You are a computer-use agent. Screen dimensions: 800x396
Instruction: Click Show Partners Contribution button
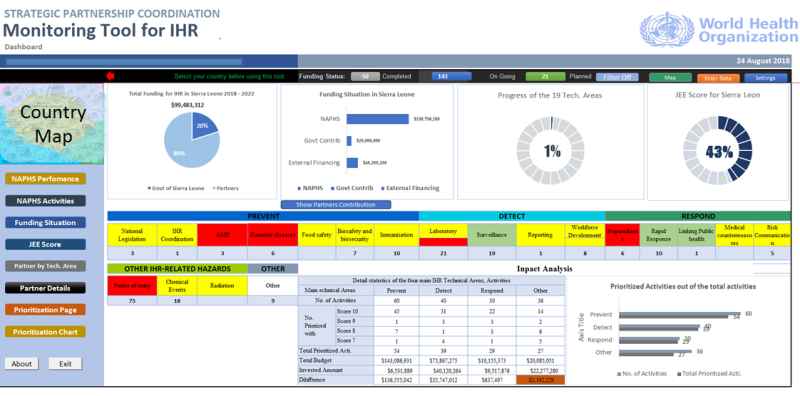point(336,205)
